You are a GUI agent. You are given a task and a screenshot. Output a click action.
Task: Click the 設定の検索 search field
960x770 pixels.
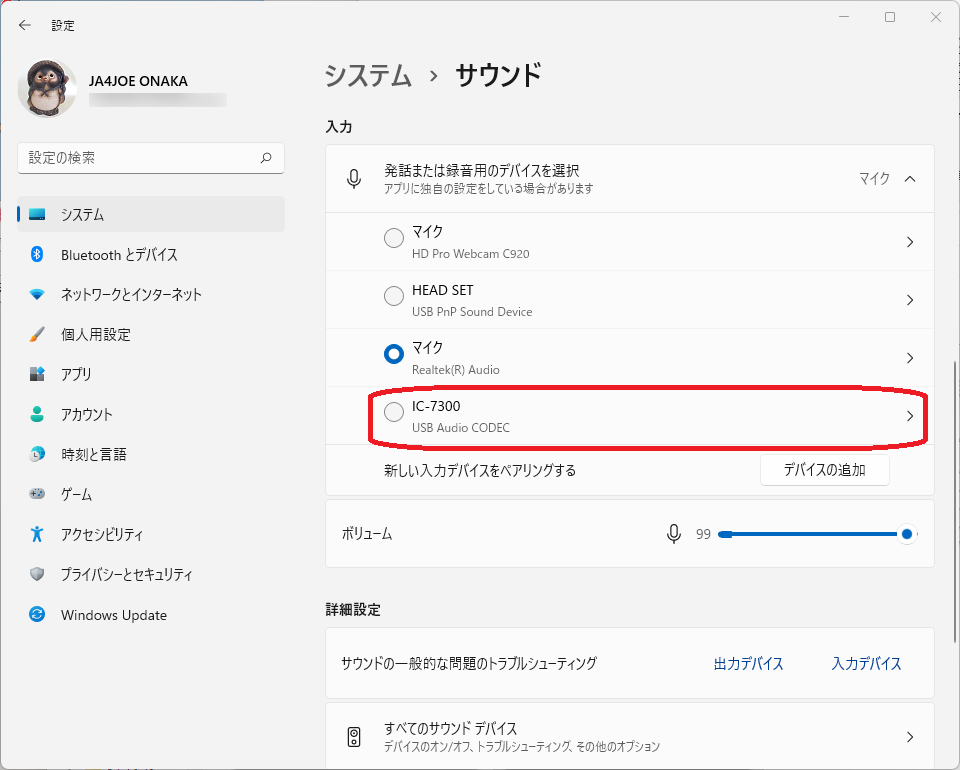pos(140,158)
